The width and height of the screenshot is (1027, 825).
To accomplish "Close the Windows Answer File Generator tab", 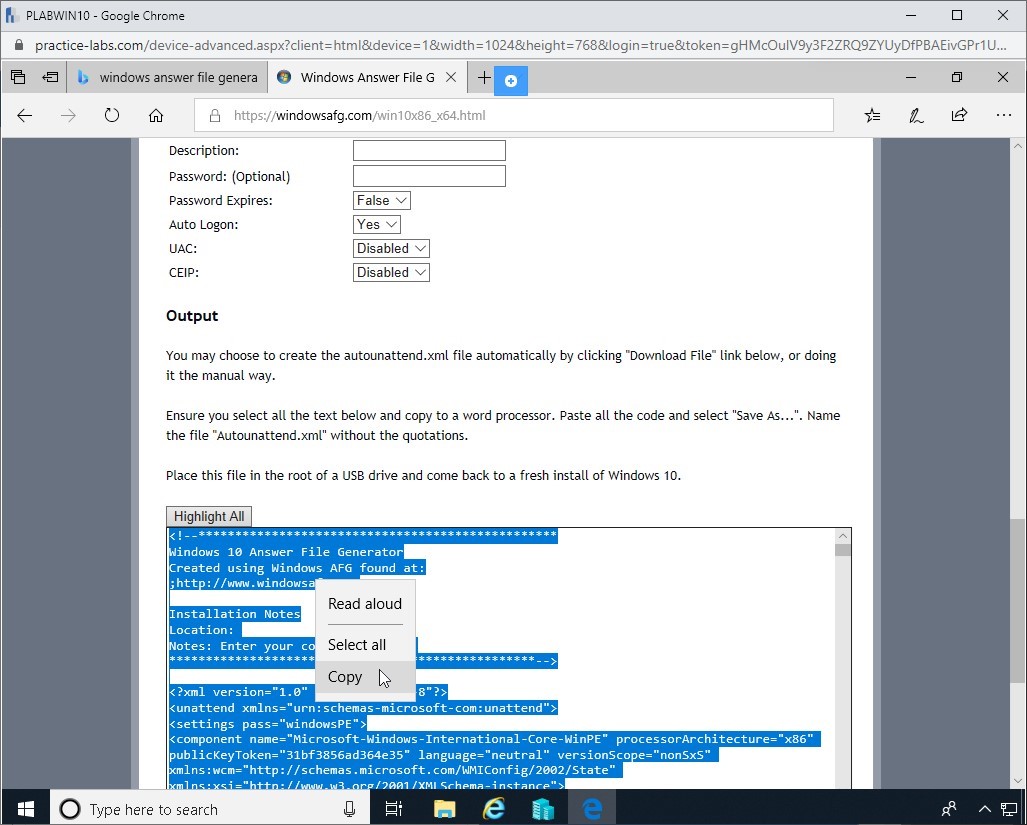I will [x=451, y=77].
